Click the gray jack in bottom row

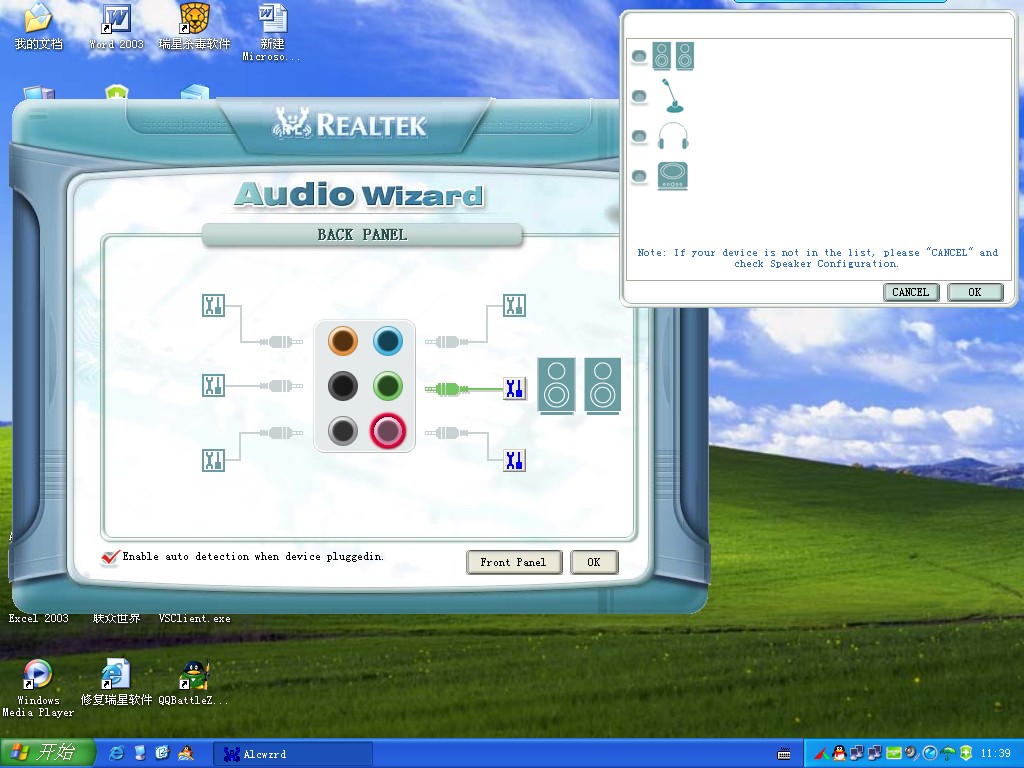(343, 431)
